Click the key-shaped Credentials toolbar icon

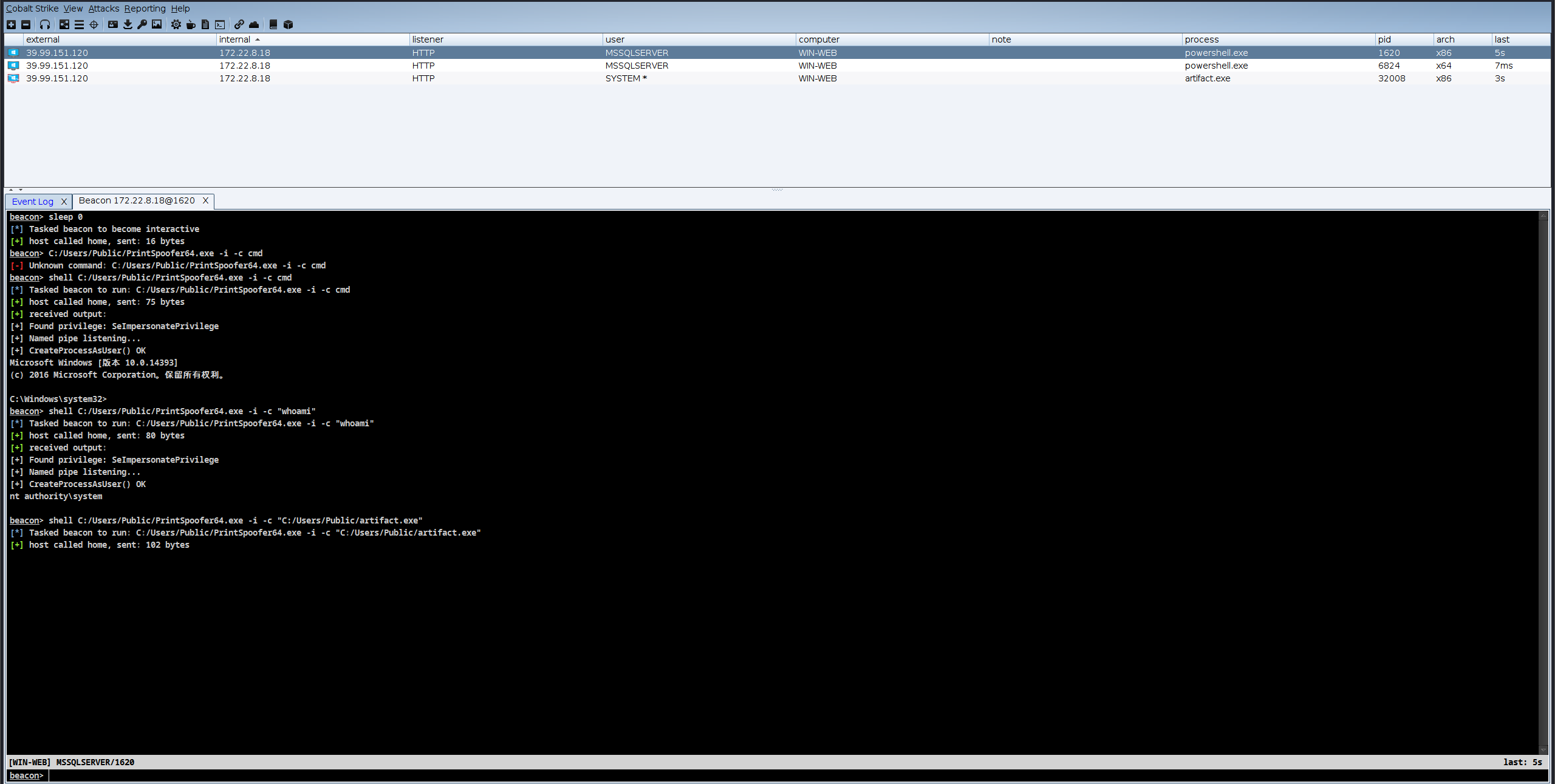(x=142, y=24)
